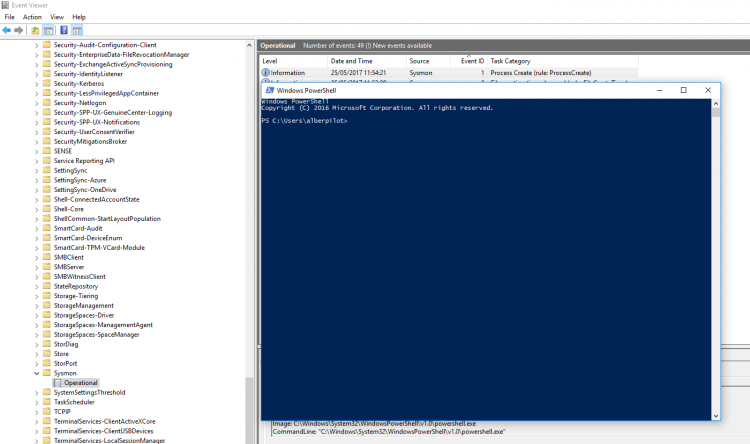Open the Help toolbar icon
This screenshot has width=750, height=444.
pyautogui.click(x=64, y=30)
